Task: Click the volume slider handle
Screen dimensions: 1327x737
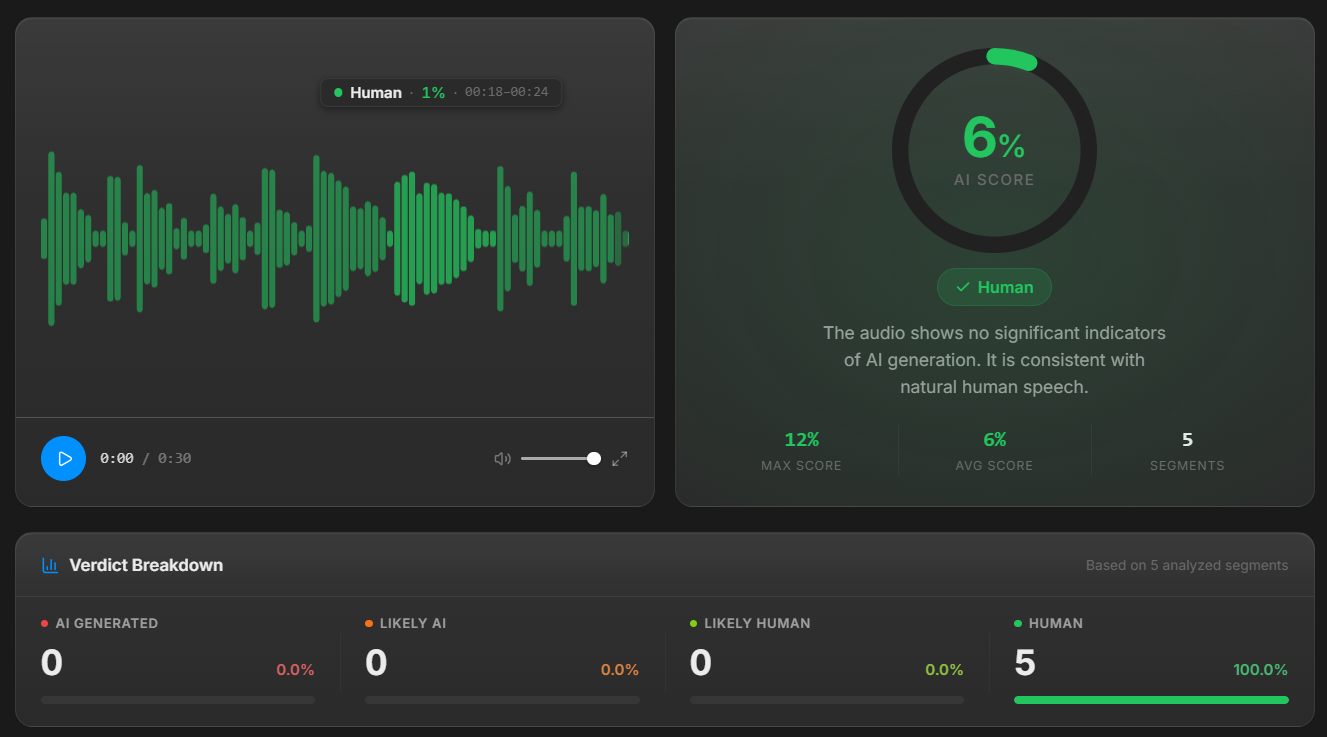Action: [594, 458]
